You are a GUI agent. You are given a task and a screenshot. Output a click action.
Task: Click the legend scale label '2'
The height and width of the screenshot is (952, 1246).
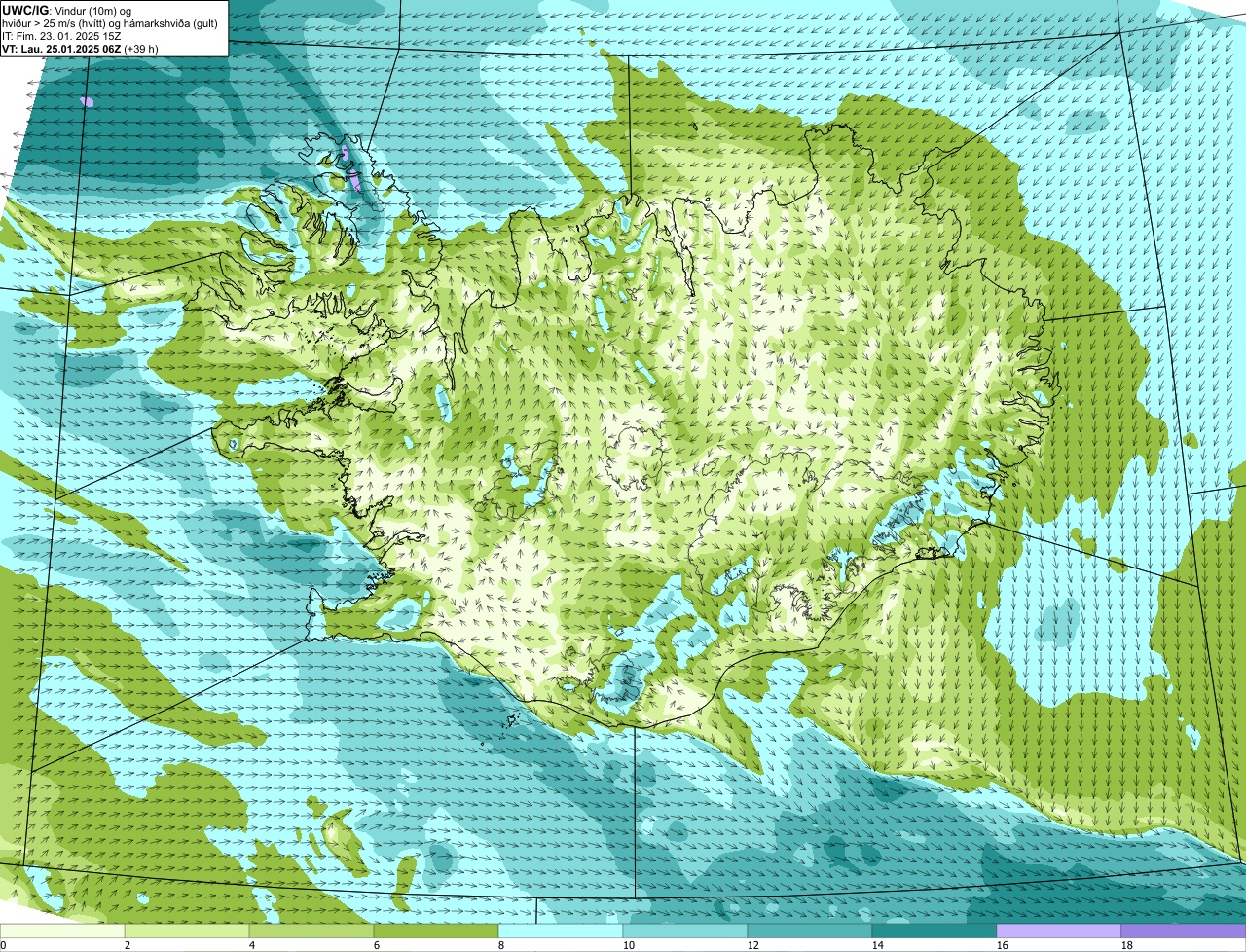128,945
